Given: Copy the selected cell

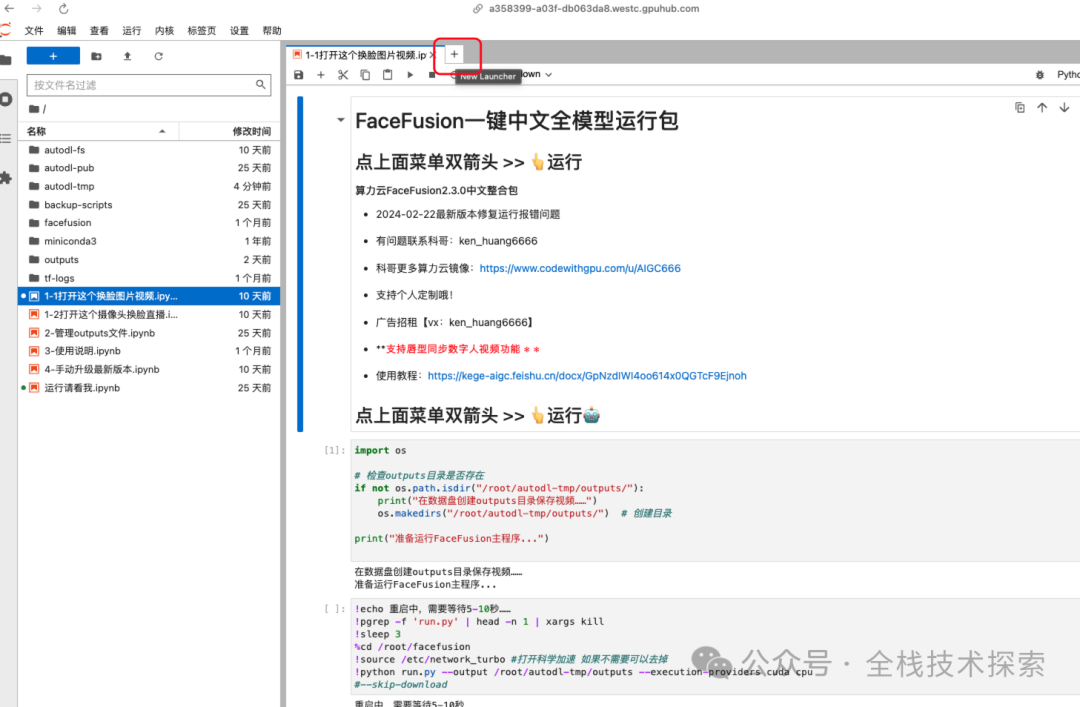Looking at the screenshot, I should pyautogui.click(x=365, y=74).
